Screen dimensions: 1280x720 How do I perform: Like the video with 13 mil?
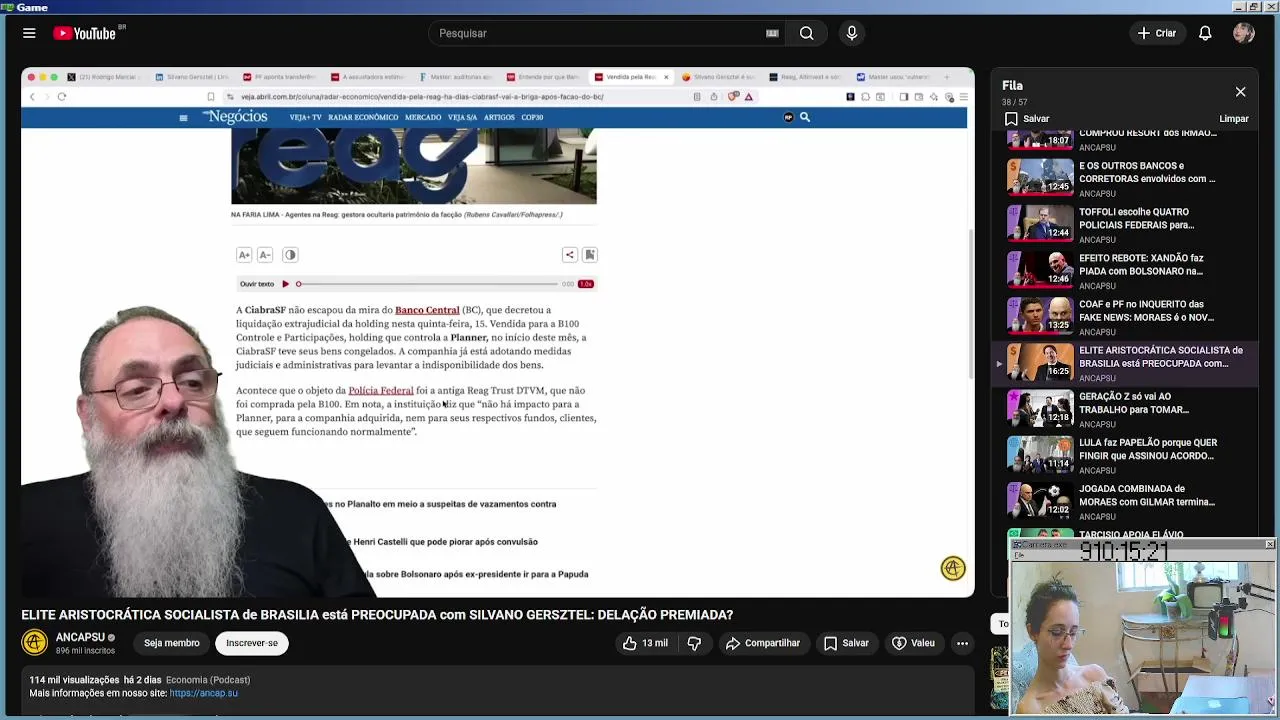[645, 643]
